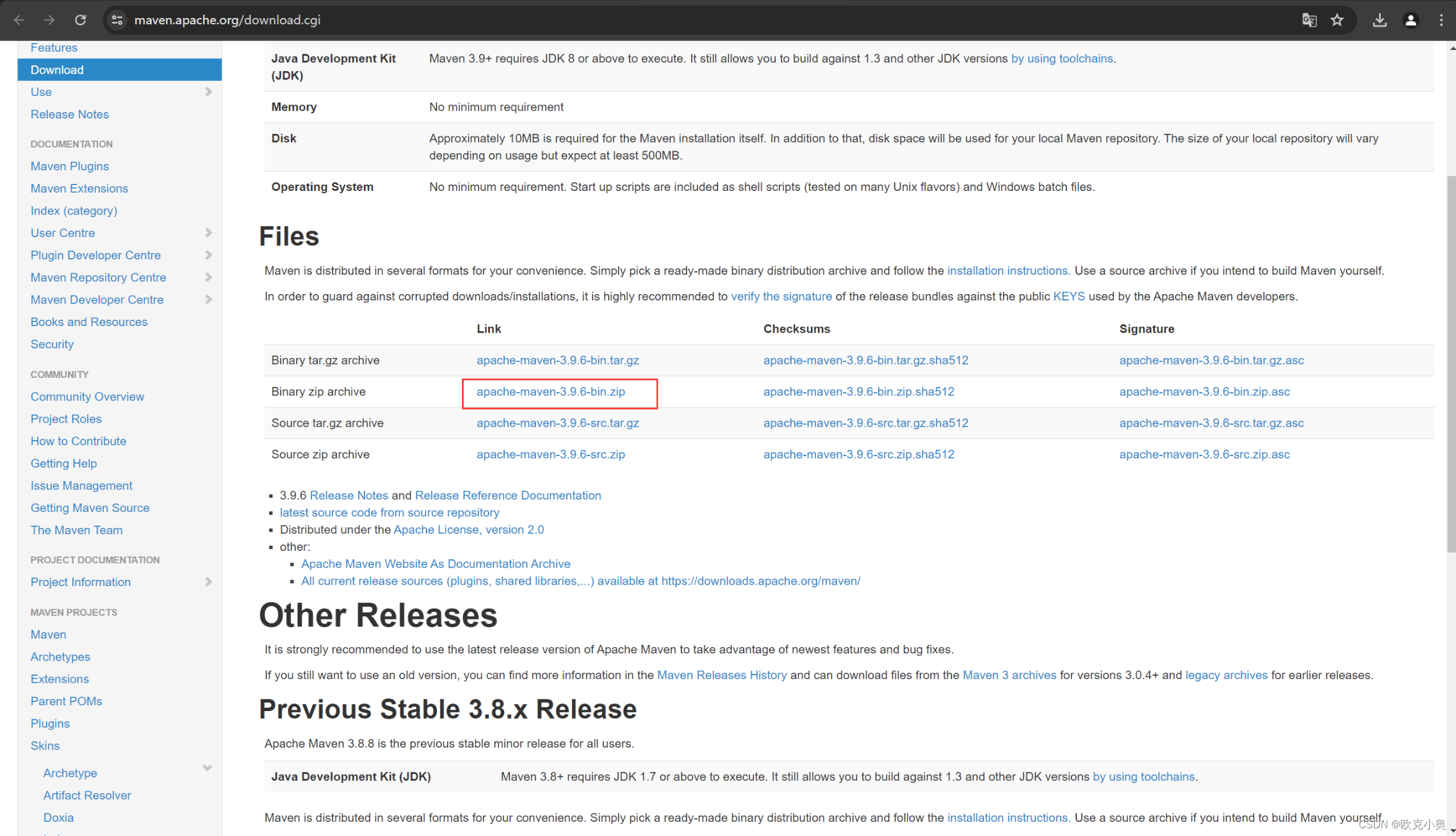The width and height of the screenshot is (1456, 836).
Task: Open Books and Resources sidebar link
Action: pos(88,322)
